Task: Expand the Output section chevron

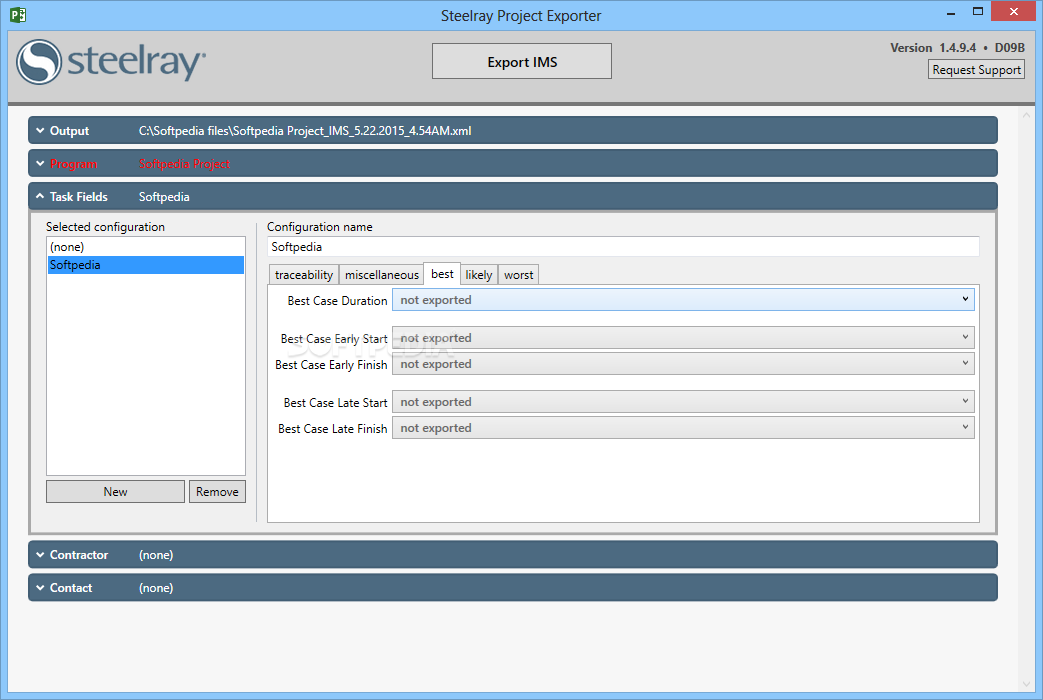Action: 41,131
